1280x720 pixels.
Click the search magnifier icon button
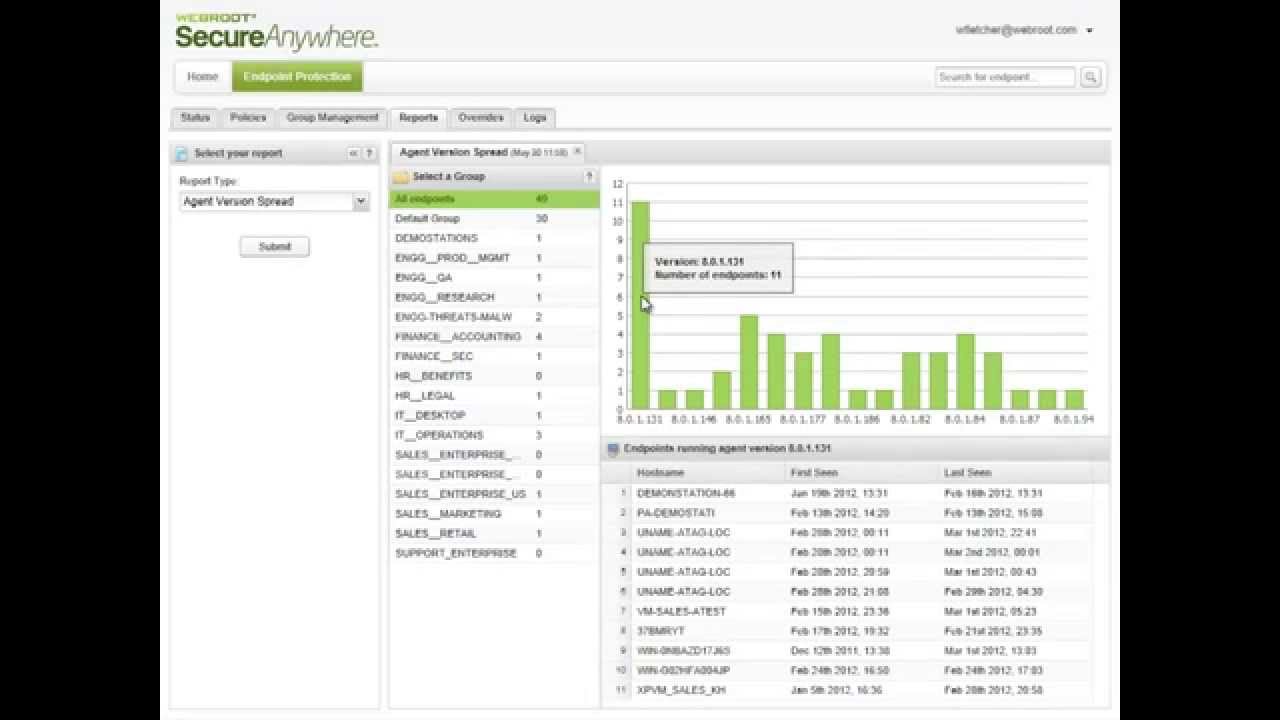(x=1091, y=77)
